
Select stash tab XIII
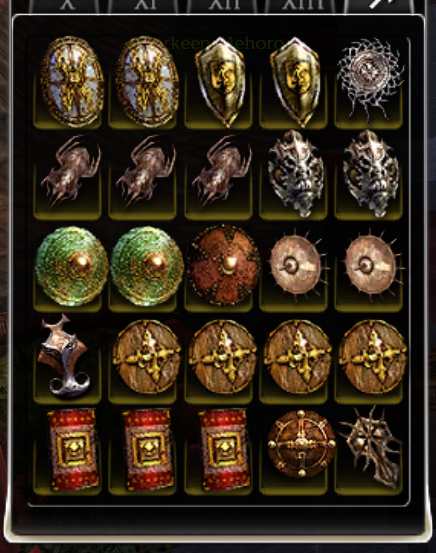tap(303, 5)
